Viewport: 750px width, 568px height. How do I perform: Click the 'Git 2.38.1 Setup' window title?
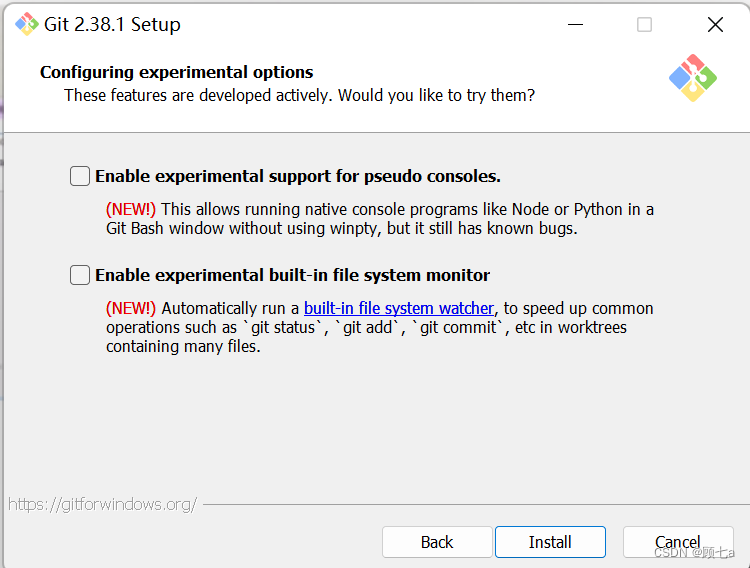[112, 24]
